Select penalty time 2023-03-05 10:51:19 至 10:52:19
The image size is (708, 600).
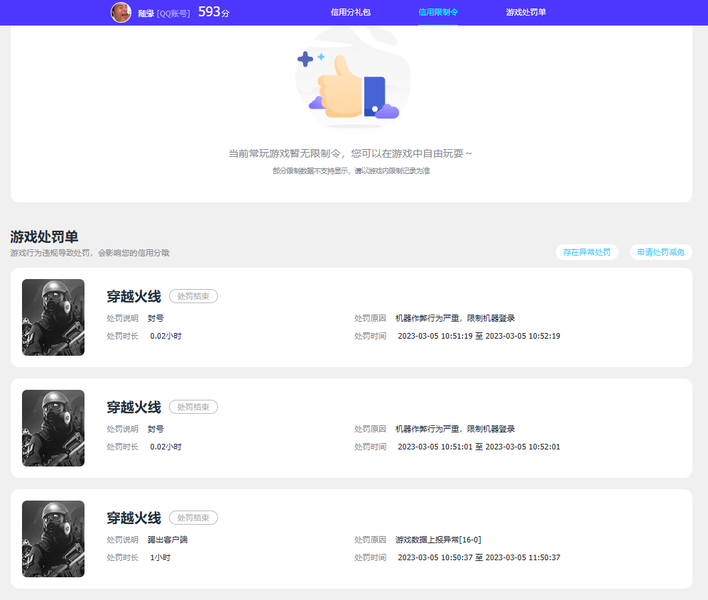tap(479, 336)
